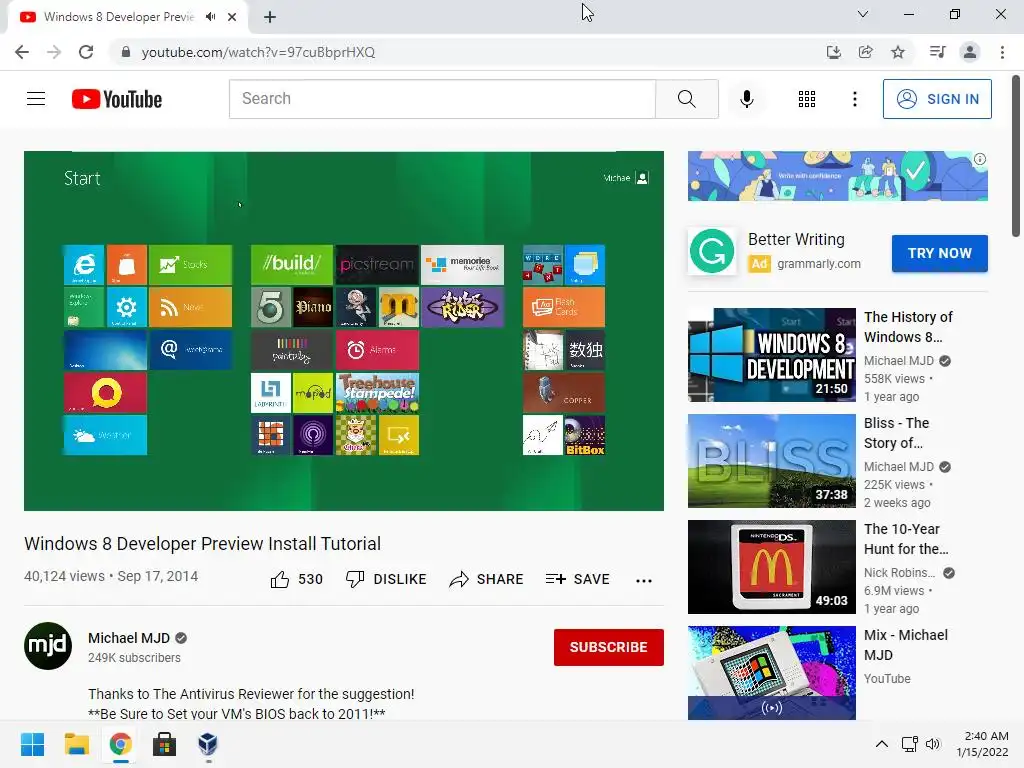Open Windows Start menu
The image size is (1024, 768).
(x=32, y=744)
